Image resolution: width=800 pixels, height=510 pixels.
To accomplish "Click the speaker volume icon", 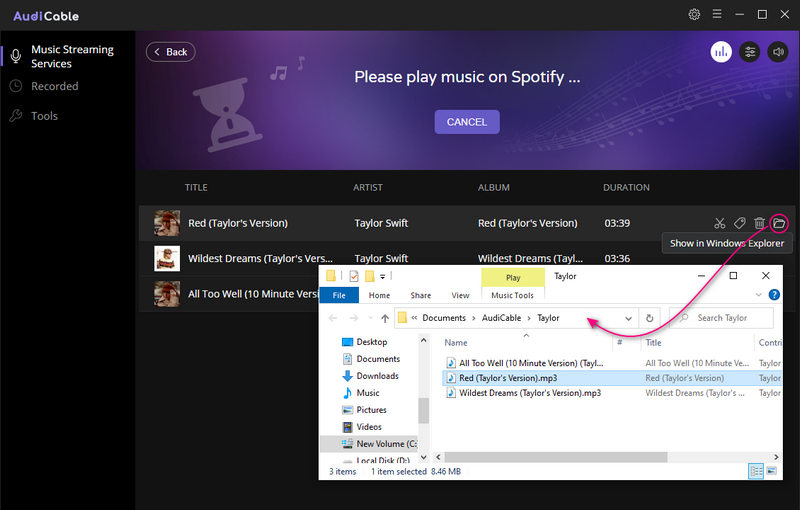I will click(x=778, y=52).
